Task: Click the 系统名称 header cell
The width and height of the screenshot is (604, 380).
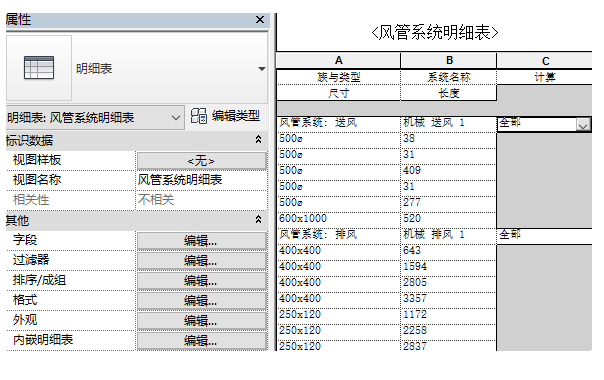Action: [449, 77]
